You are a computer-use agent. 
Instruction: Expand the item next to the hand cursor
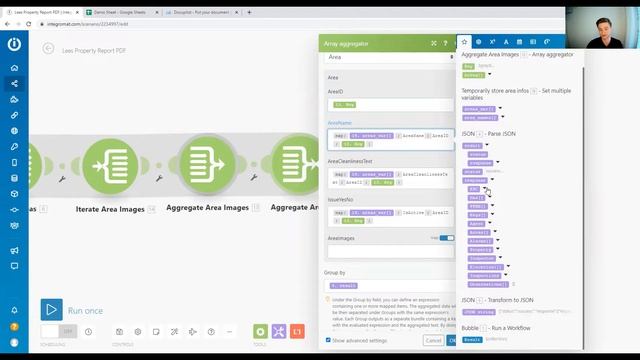484,189
